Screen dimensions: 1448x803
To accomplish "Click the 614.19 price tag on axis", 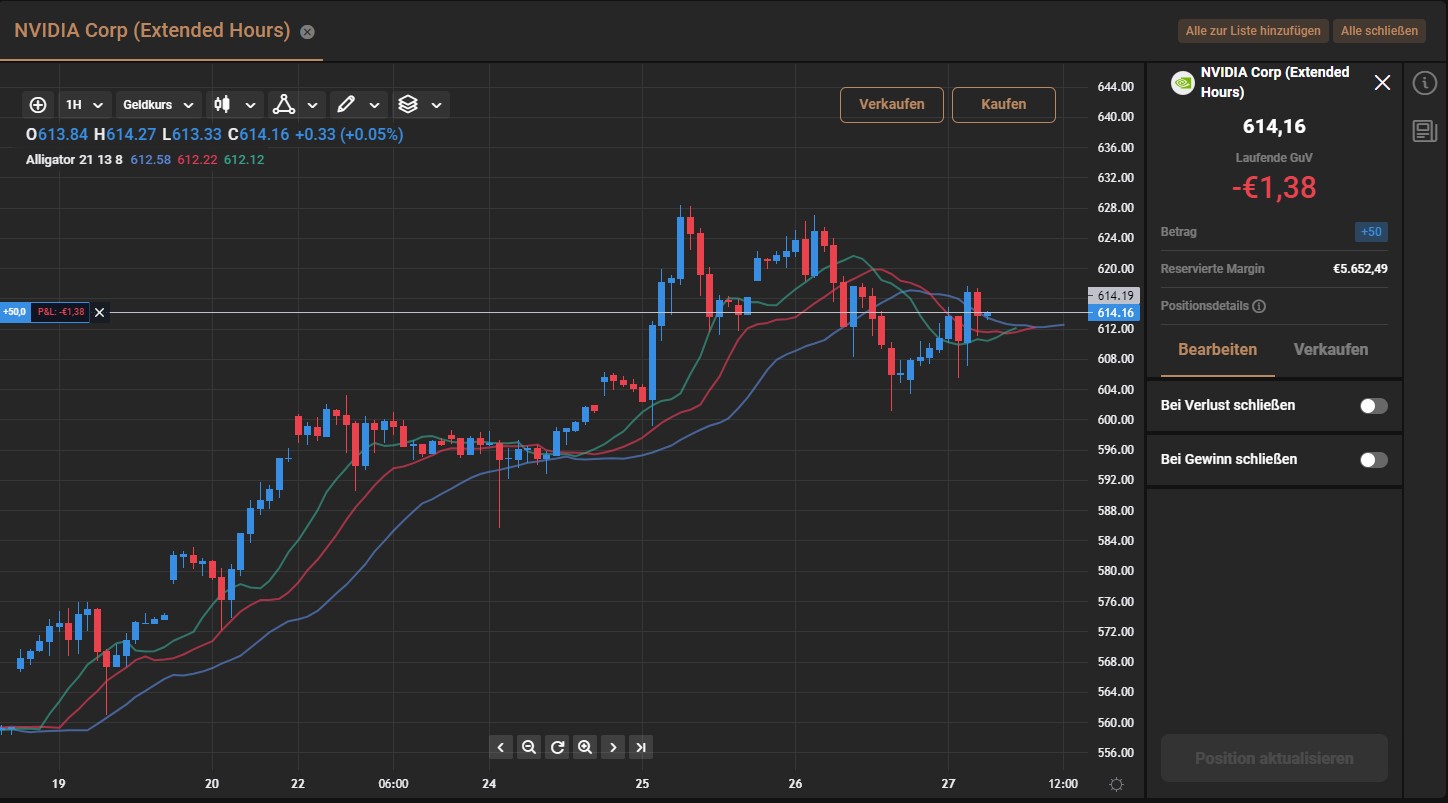I will [1113, 296].
